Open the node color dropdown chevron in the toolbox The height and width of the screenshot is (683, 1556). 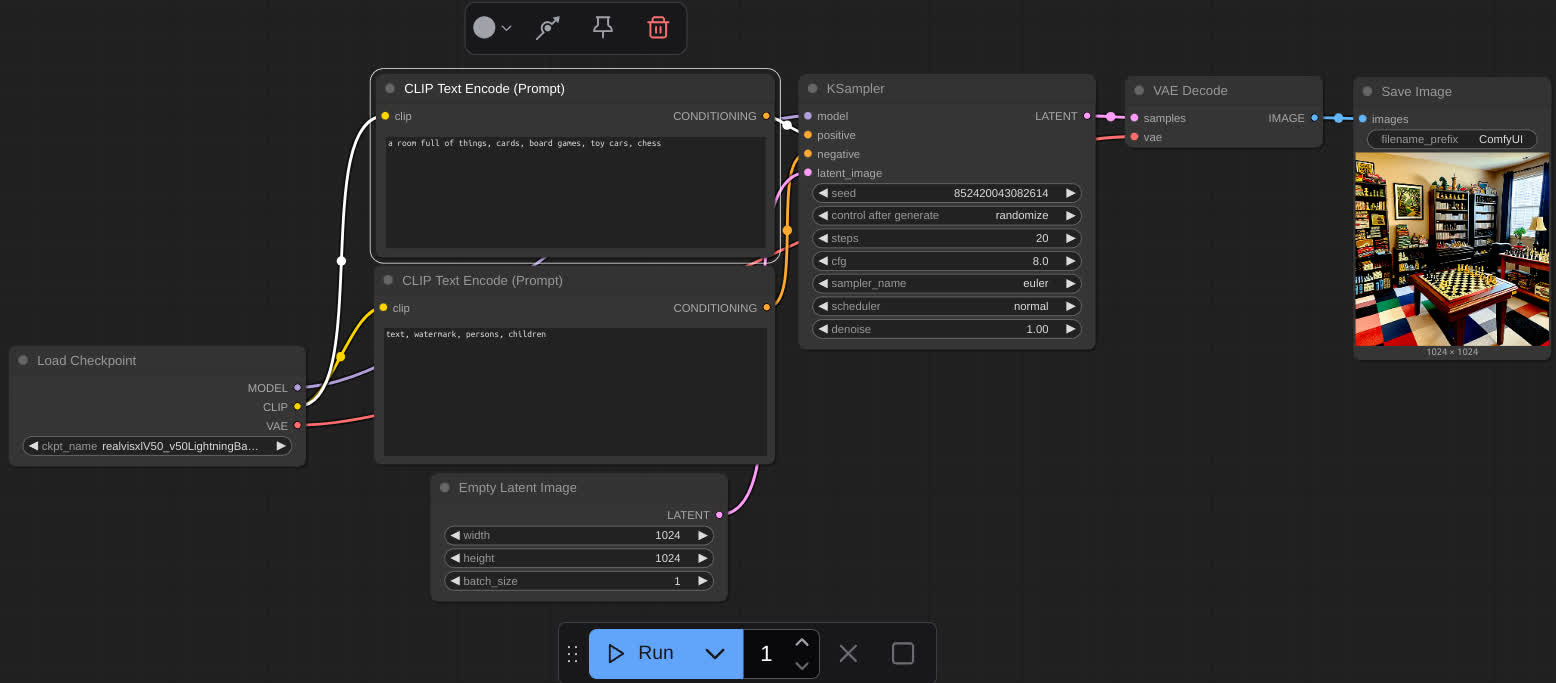(x=508, y=27)
